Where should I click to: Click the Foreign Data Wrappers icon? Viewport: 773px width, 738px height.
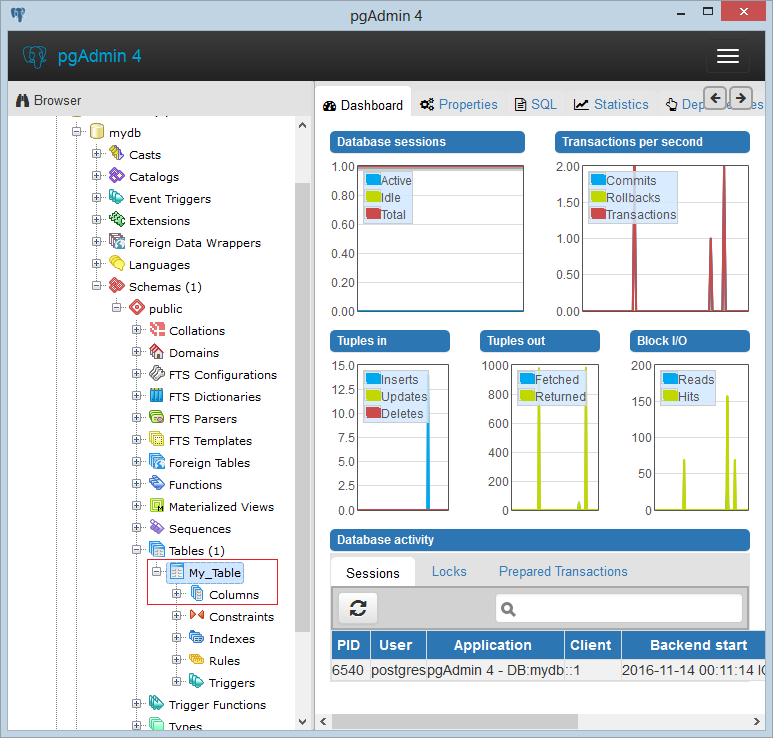pyautogui.click(x=116, y=242)
